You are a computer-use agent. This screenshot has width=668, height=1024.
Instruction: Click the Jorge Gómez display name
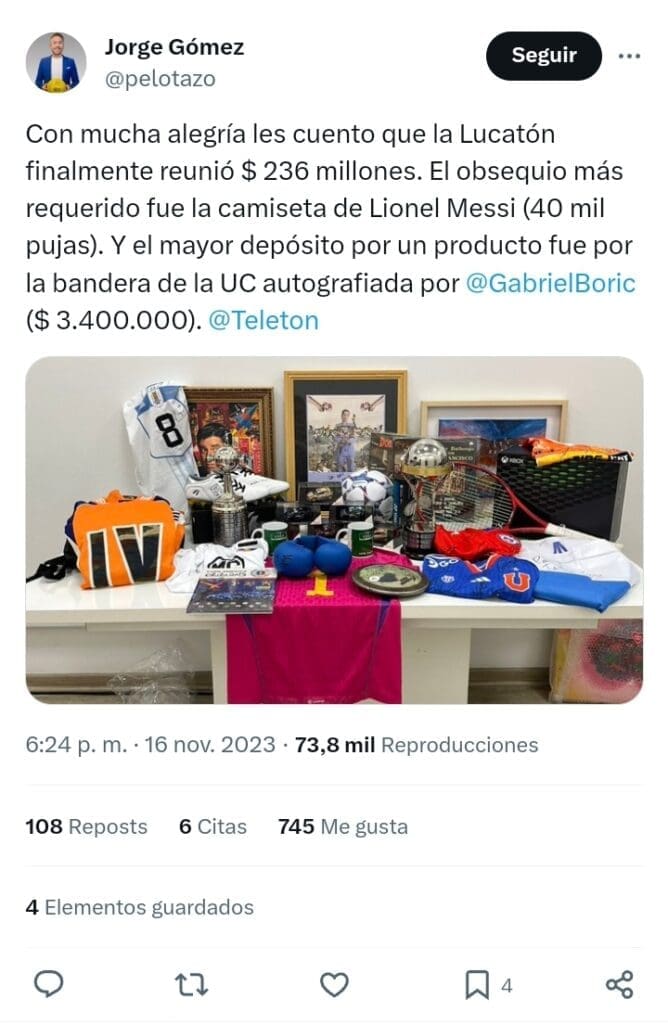(x=174, y=47)
